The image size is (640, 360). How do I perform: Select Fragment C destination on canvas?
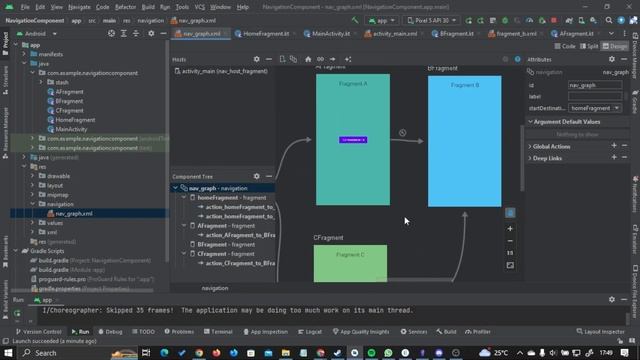(x=350, y=263)
